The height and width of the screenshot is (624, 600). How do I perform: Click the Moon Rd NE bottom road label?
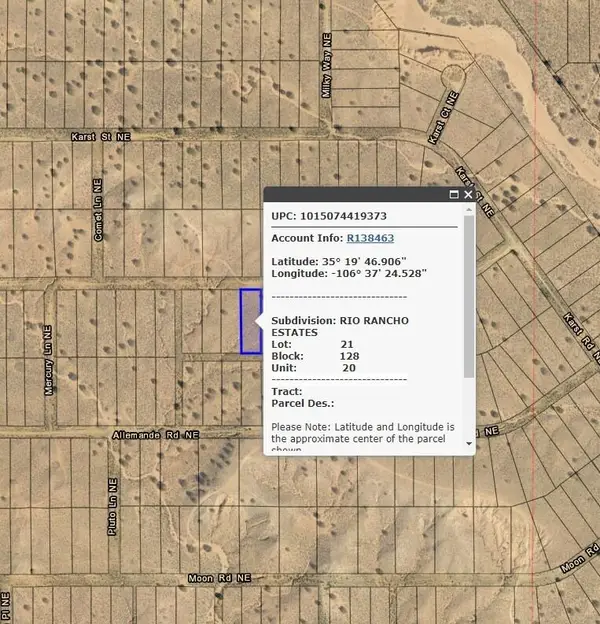point(220,578)
